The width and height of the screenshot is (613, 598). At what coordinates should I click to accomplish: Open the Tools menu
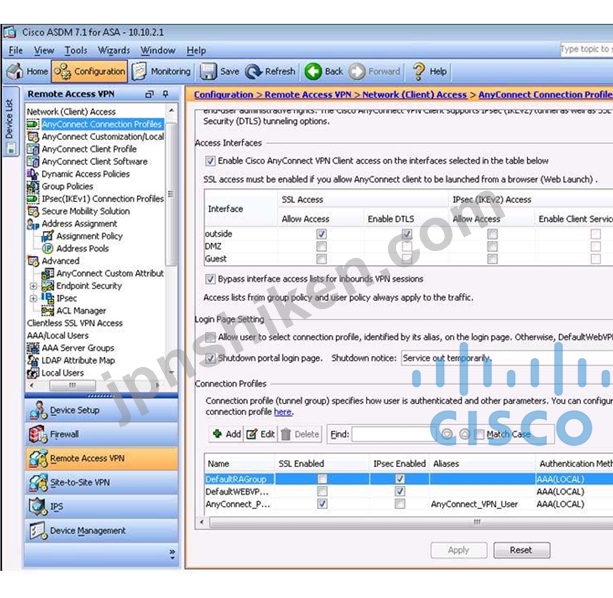coord(76,50)
